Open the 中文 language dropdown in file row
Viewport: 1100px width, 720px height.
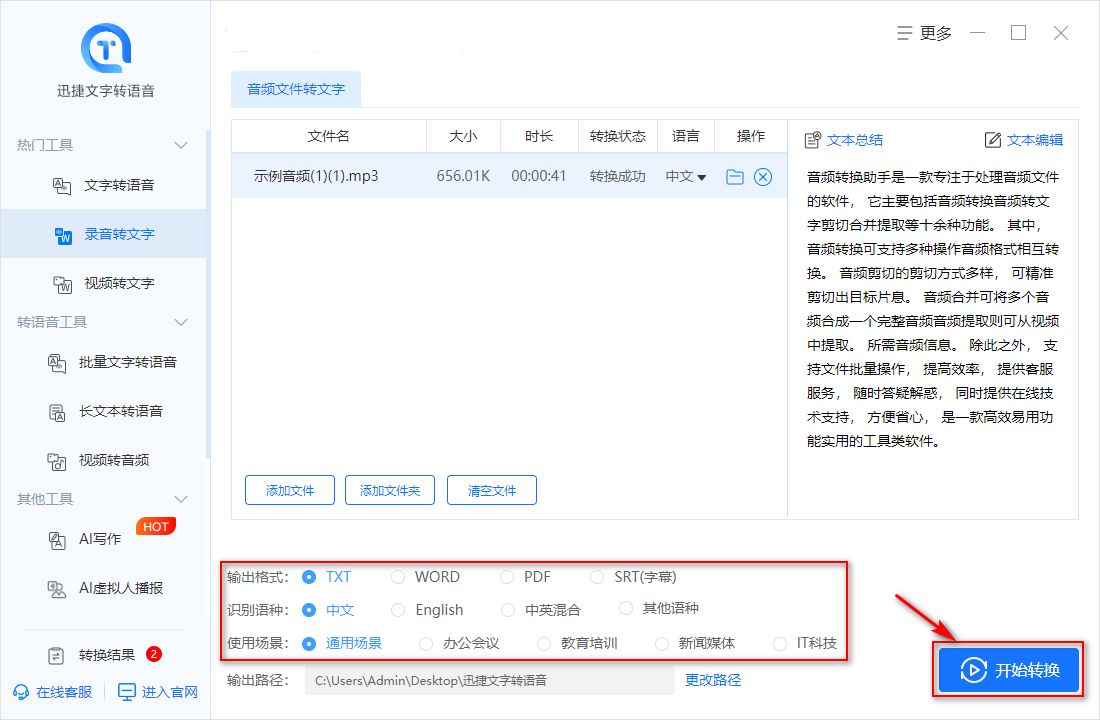pyautogui.click(x=686, y=177)
